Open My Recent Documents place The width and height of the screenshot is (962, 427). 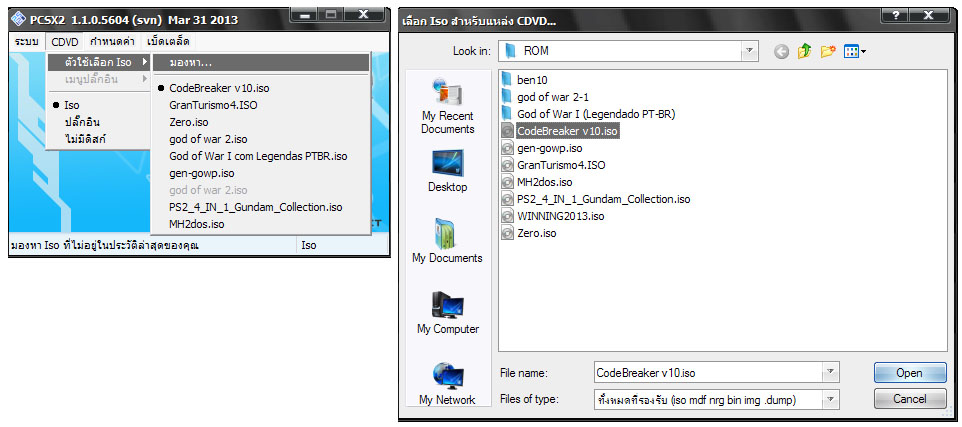448,106
